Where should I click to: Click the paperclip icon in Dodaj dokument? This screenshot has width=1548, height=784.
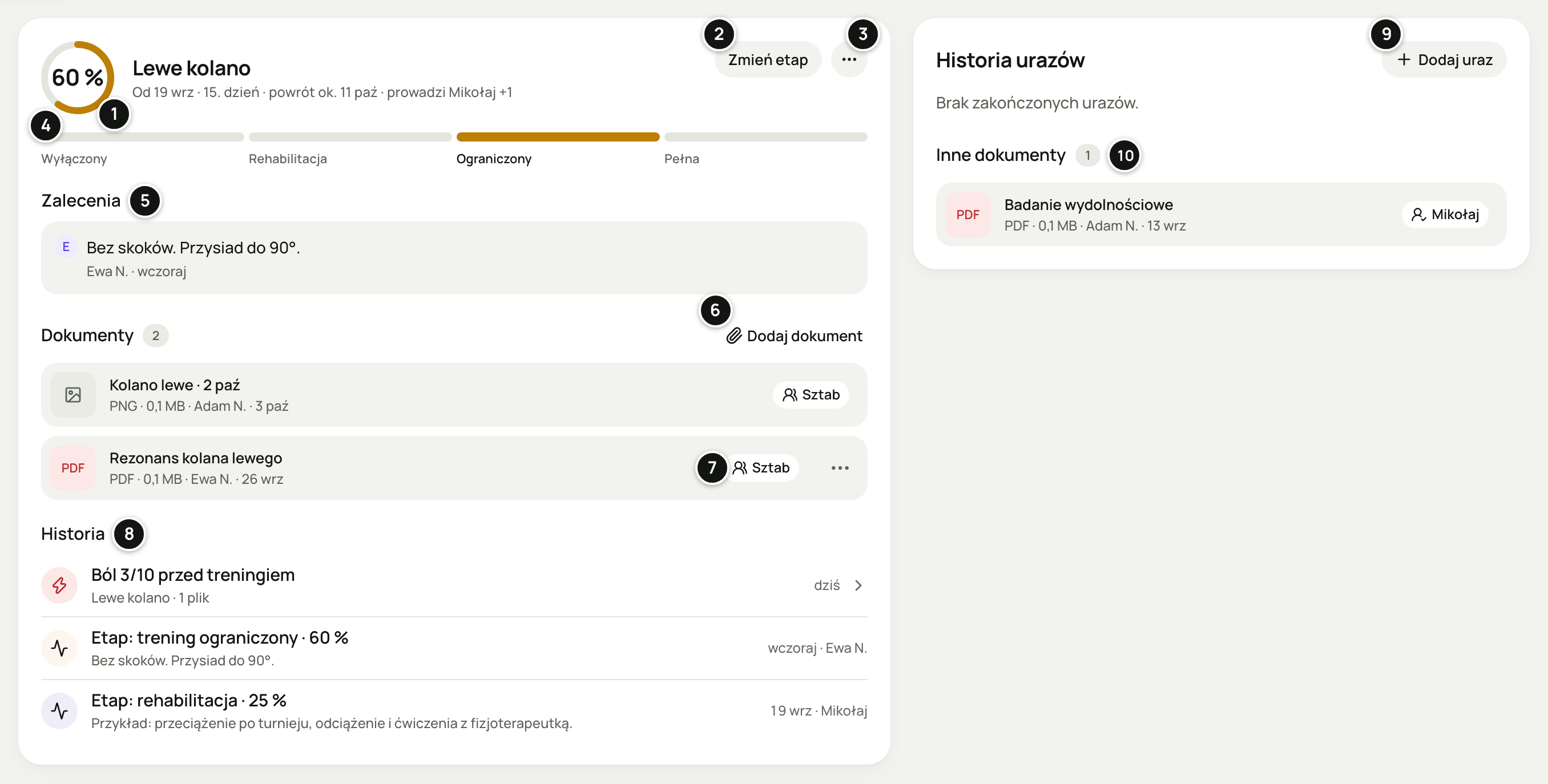click(733, 336)
